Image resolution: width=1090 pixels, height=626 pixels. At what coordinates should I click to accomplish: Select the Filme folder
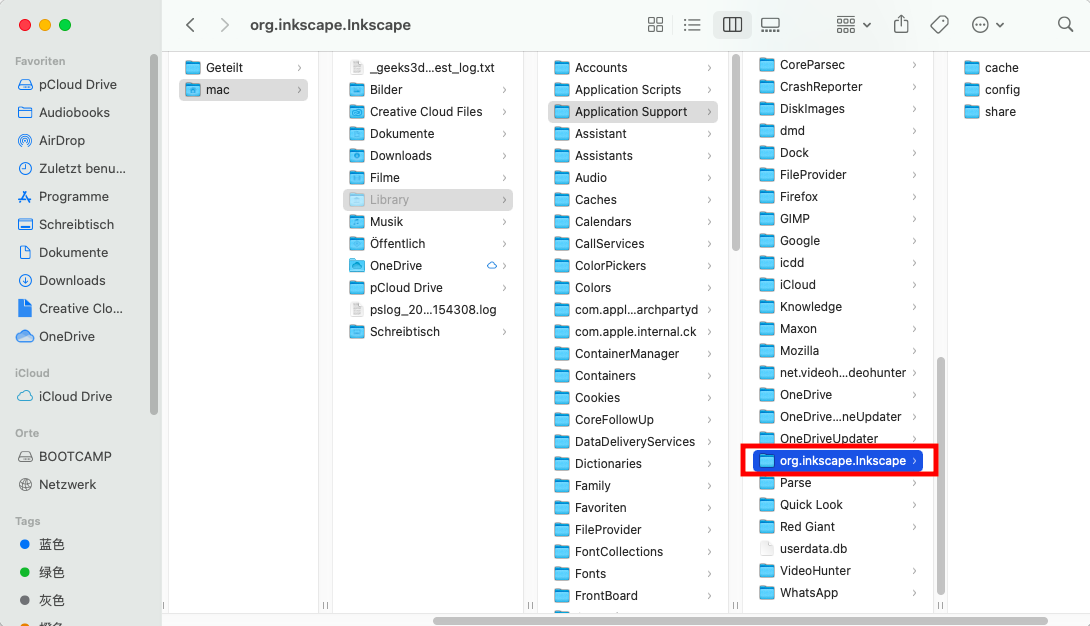click(428, 178)
